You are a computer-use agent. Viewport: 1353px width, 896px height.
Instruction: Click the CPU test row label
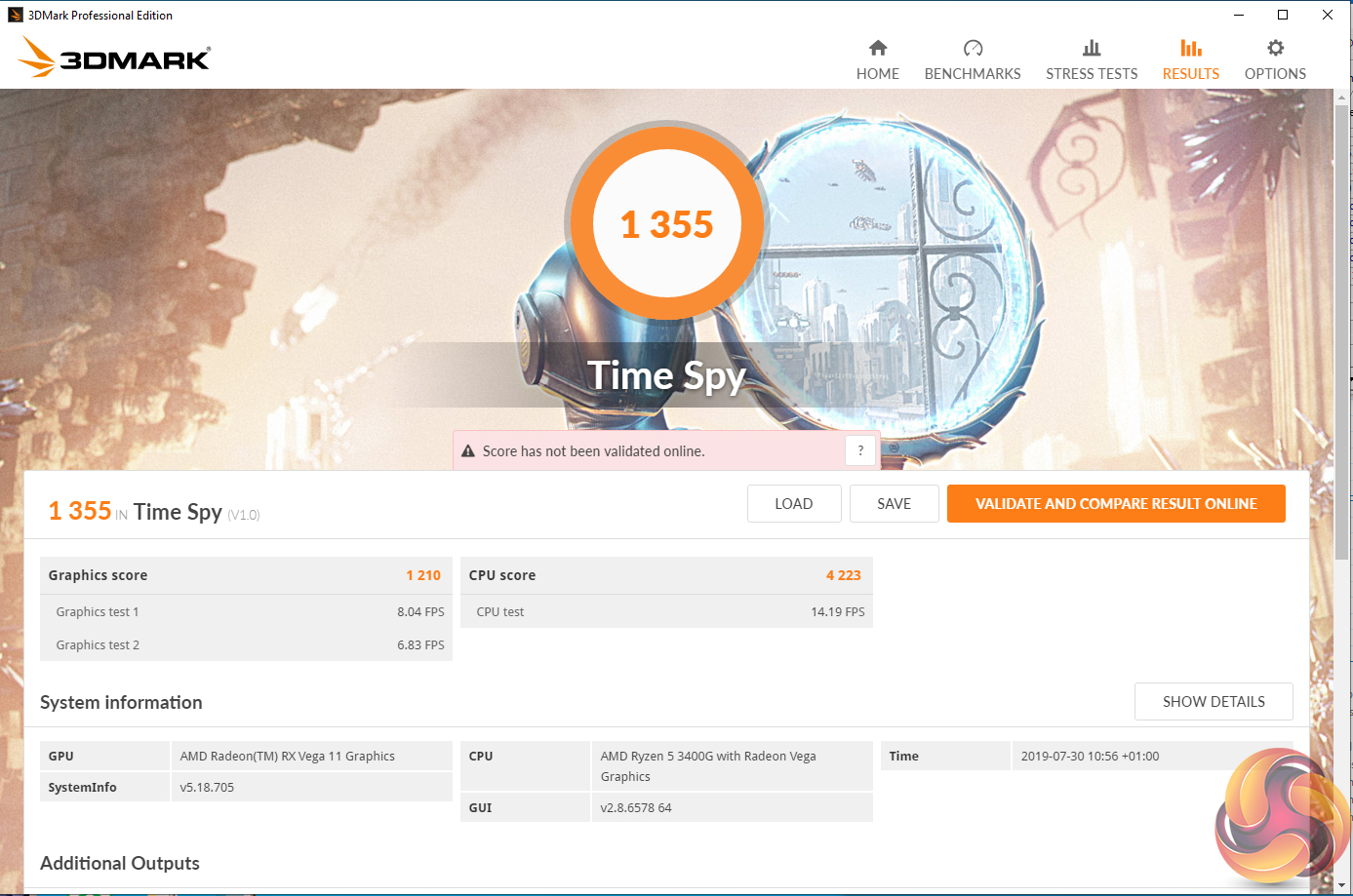click(500, 612)
